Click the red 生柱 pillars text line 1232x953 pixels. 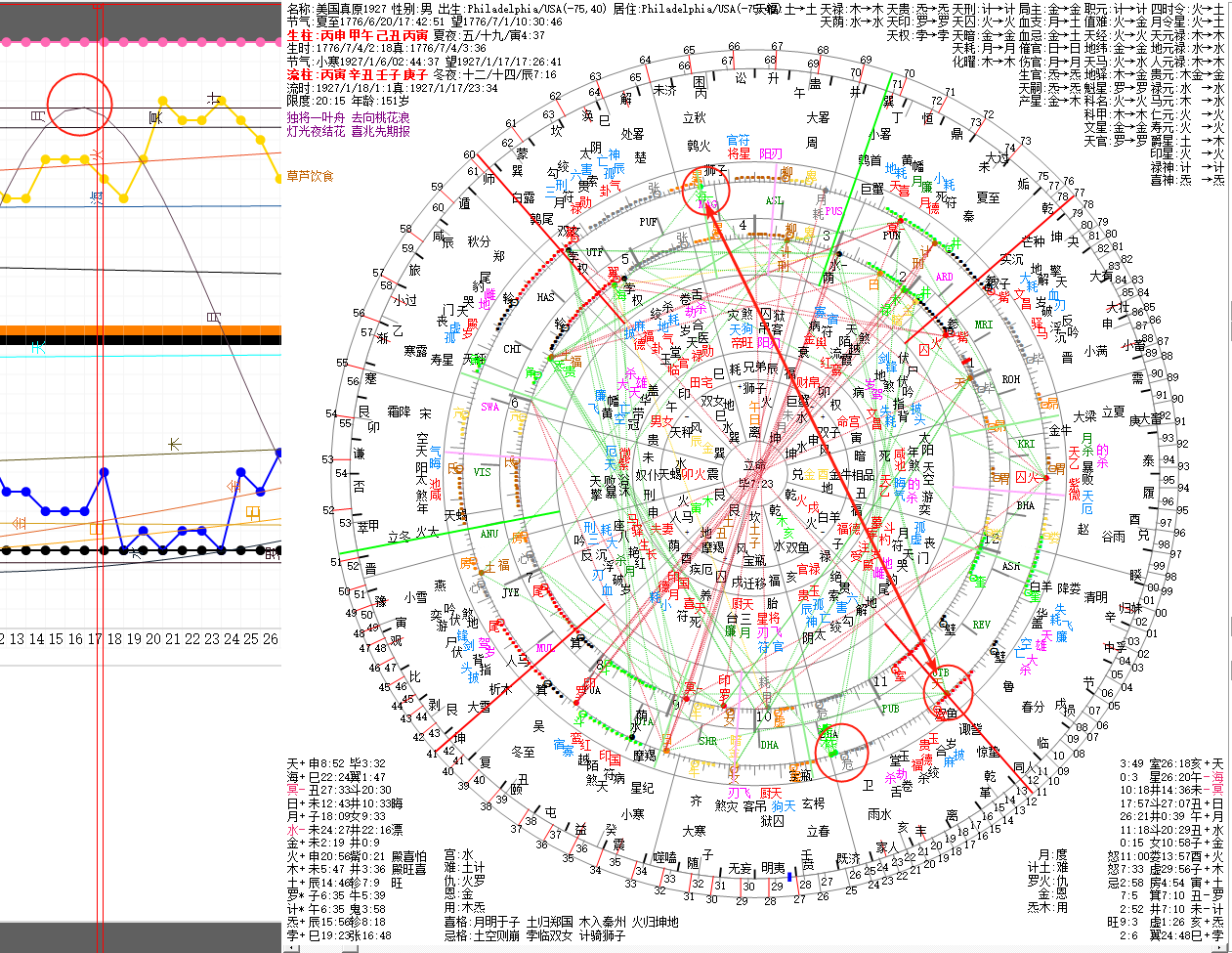point(358,35)
